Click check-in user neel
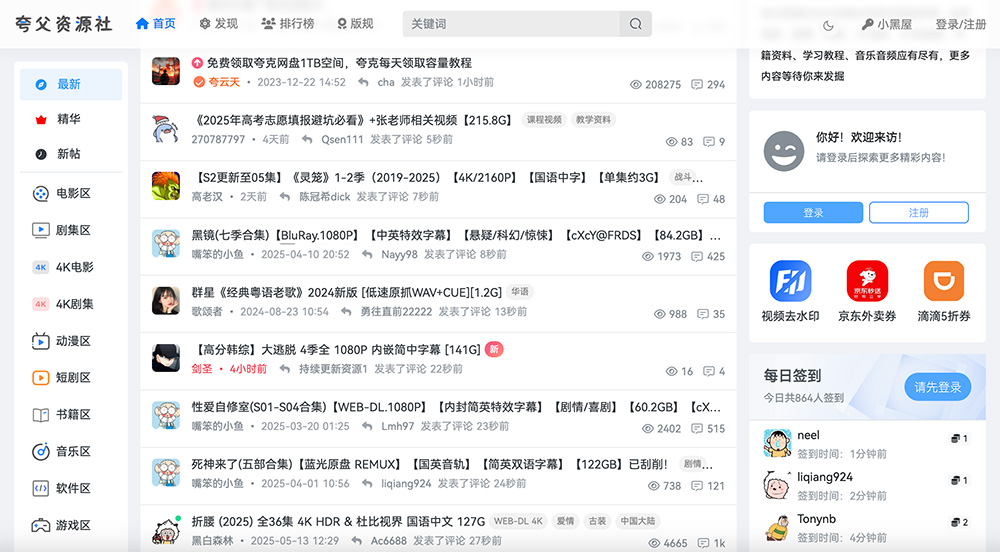This screenshot has width=1000, height=552. click(x=808, y=435)
